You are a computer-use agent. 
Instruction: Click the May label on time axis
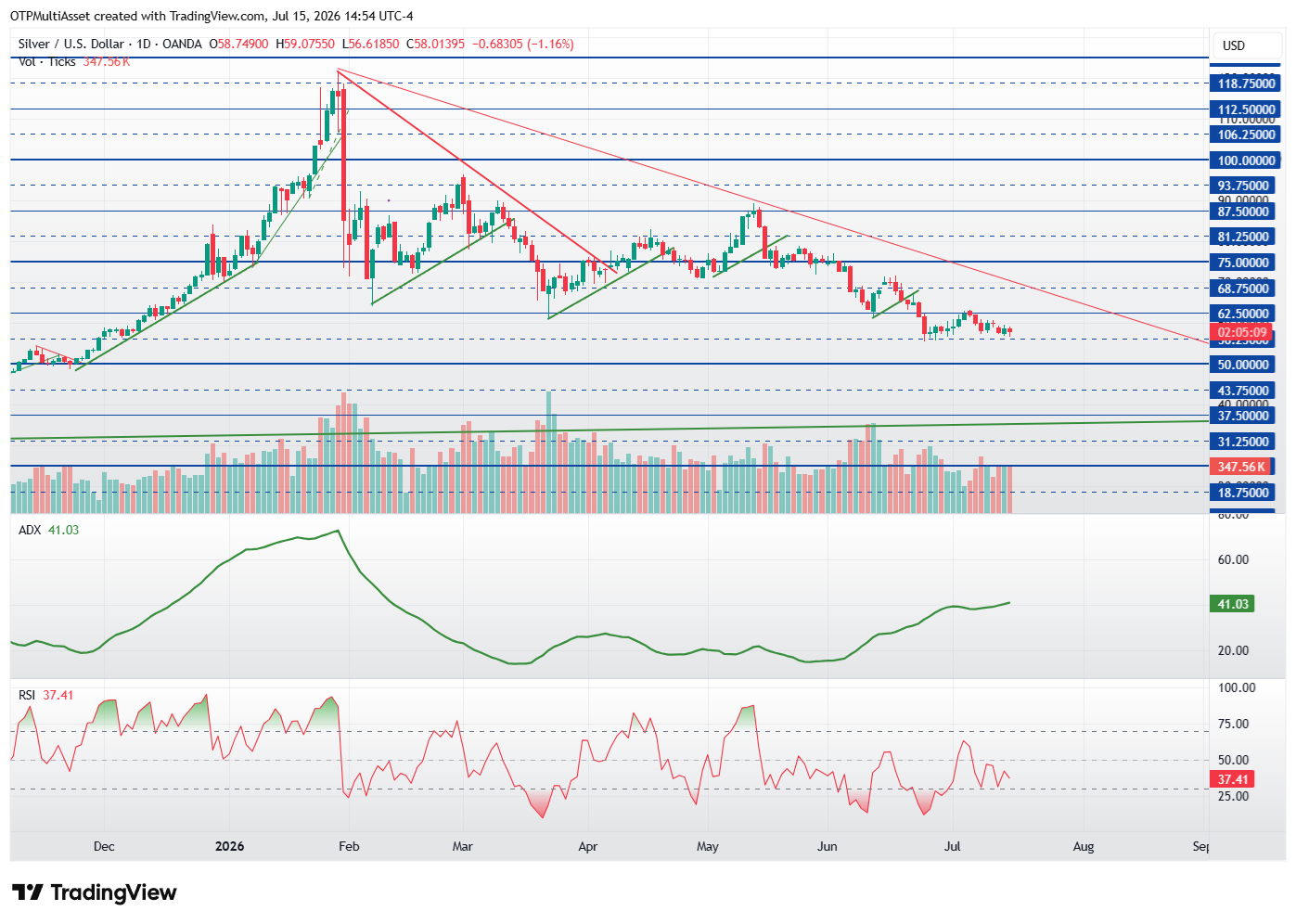click(707, 846)
